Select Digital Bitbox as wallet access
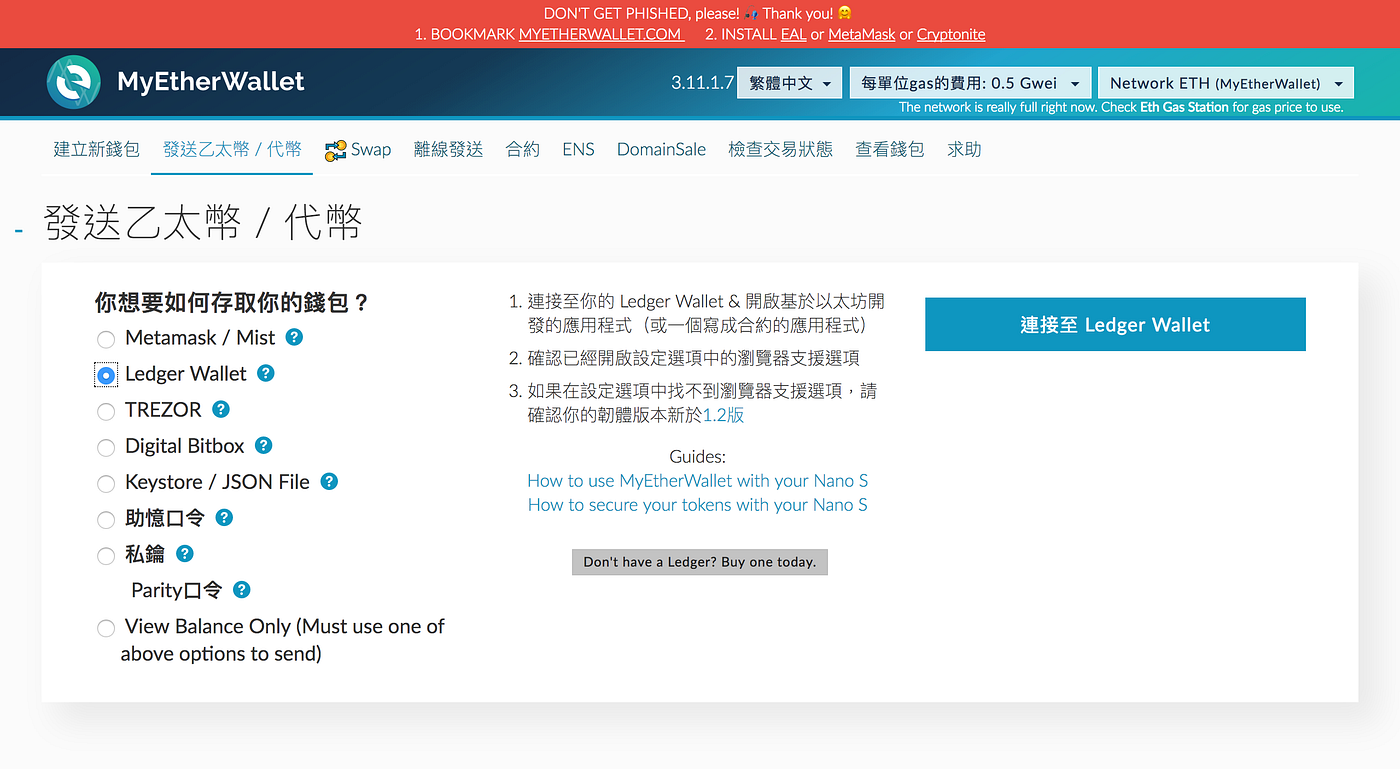This screenshot has height=769, width=1400. point(106,447)
